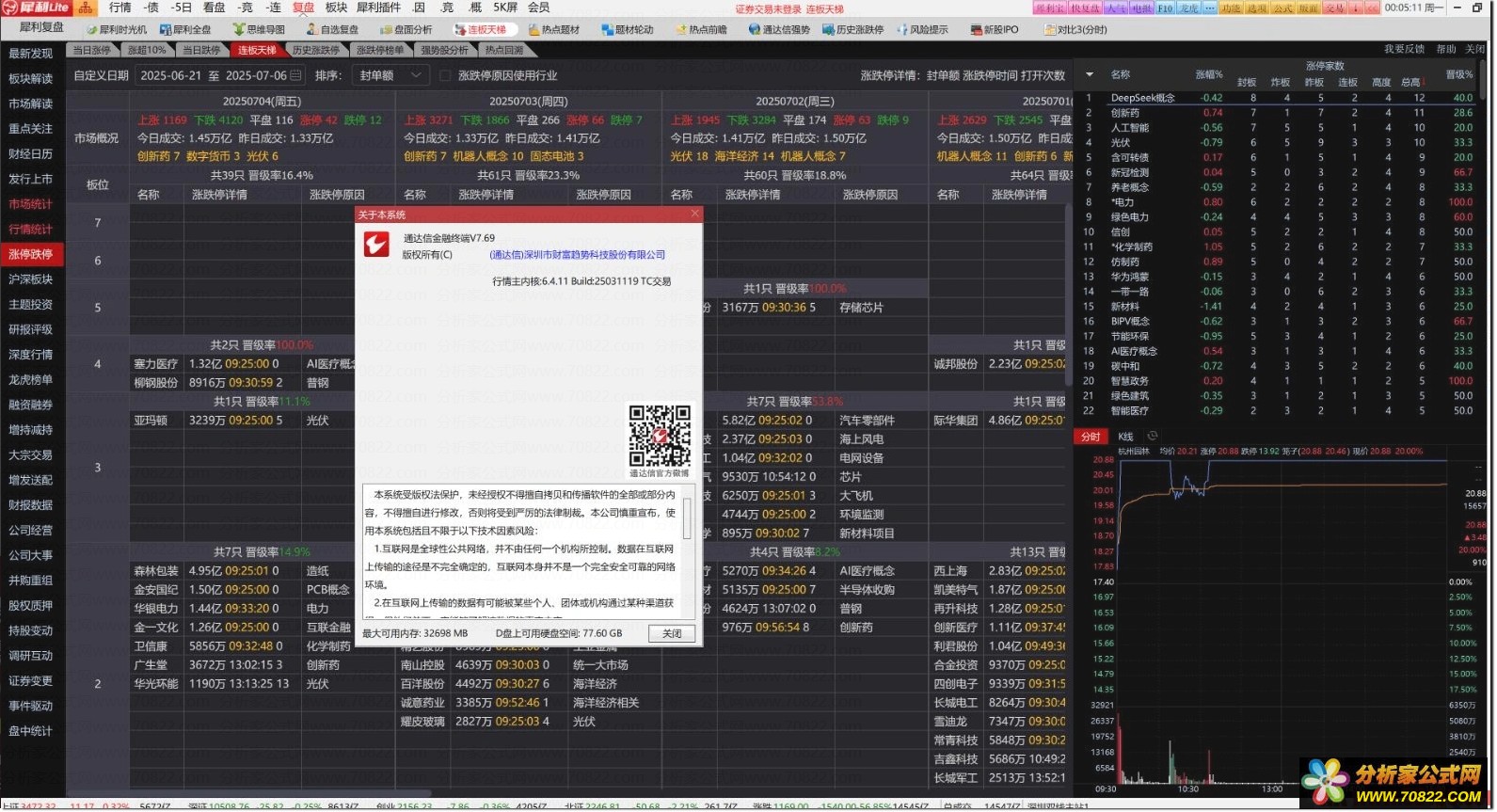The image size is (1497, 812).
Task: Open 最新发现 in the left sidebar
Action: coord(31,54)
